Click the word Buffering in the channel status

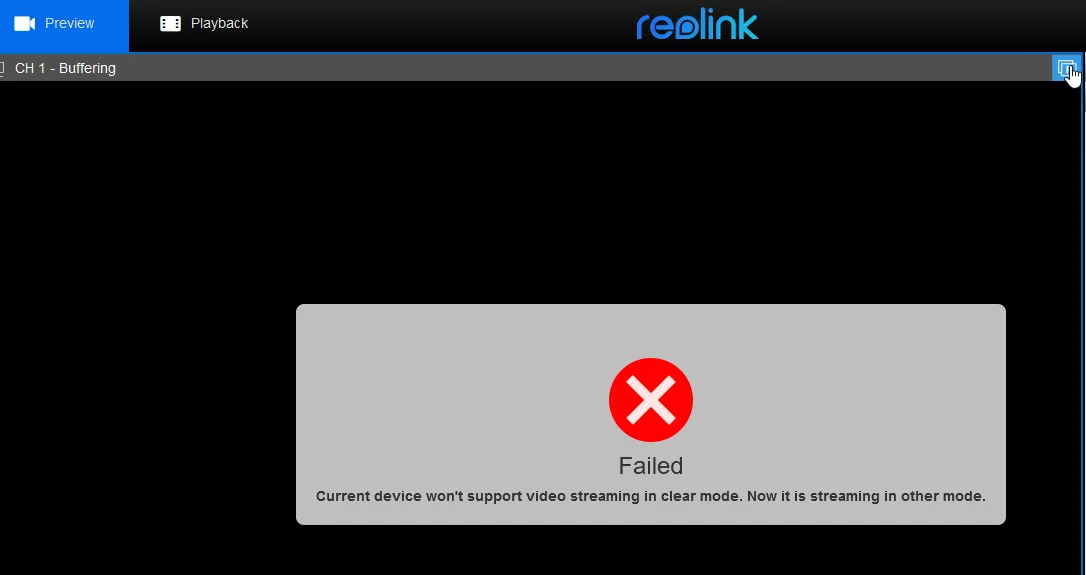(x=87, y=68)
